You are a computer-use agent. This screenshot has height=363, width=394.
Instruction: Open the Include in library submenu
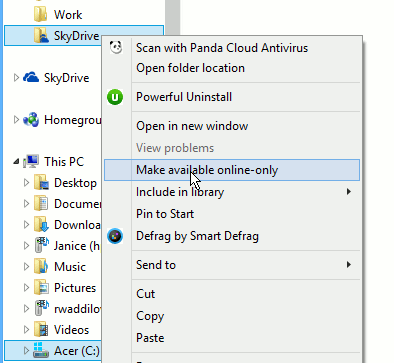click(232, 192)
